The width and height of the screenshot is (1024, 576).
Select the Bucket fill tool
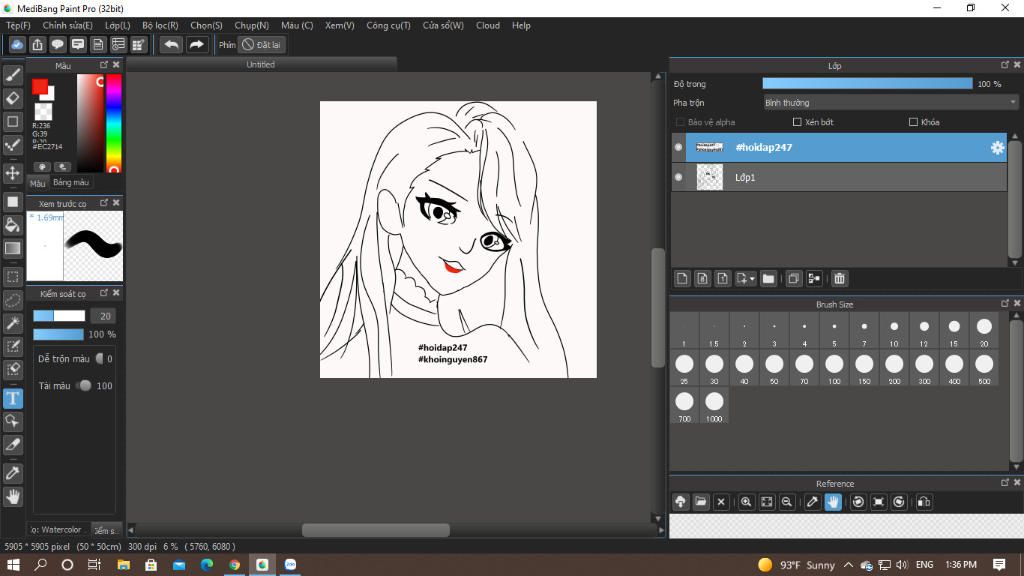point(13,225)
